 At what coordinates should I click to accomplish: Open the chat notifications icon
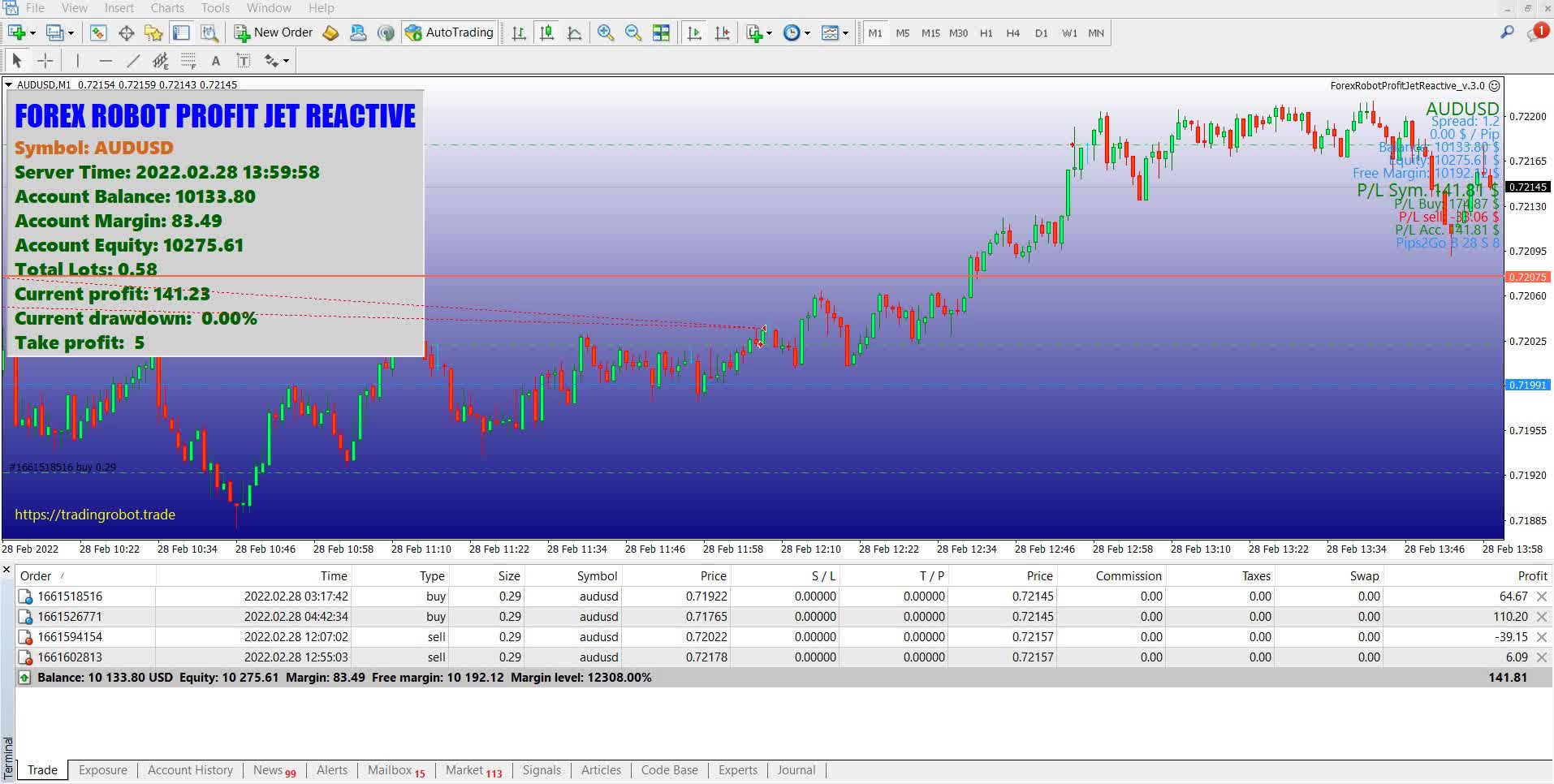1536,32
